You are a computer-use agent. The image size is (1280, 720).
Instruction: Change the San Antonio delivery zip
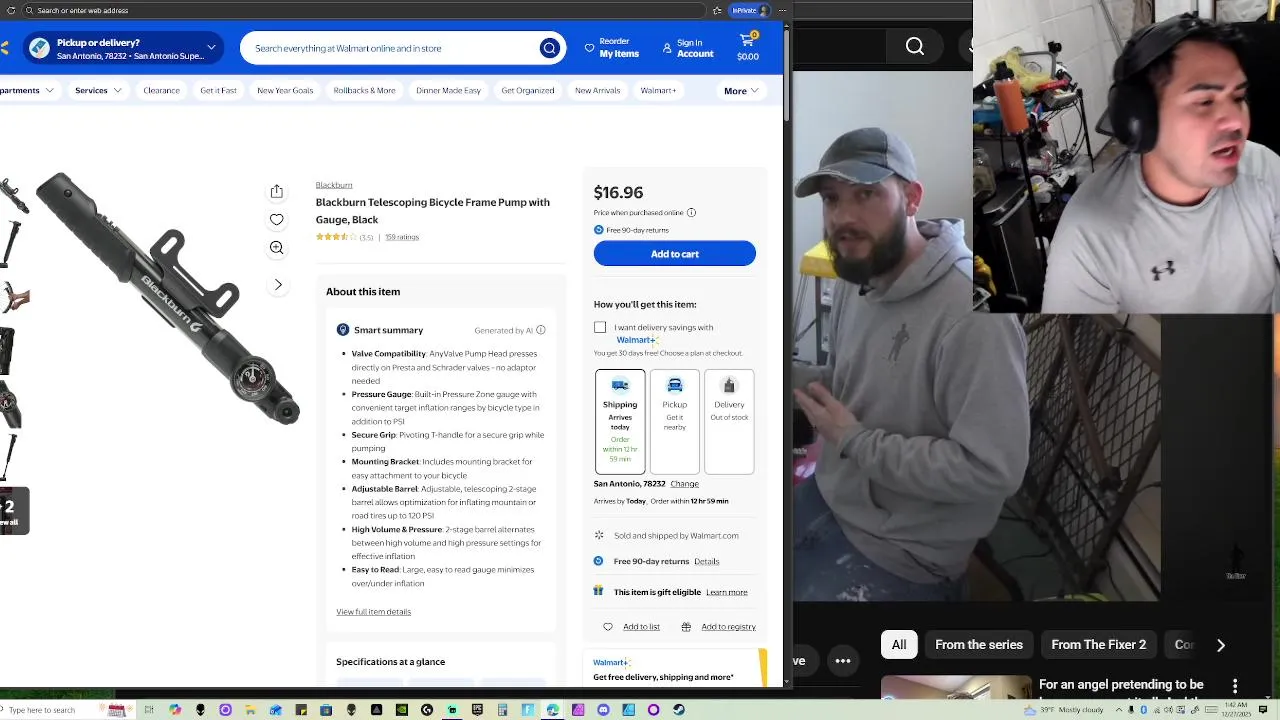tap(684, 484)
